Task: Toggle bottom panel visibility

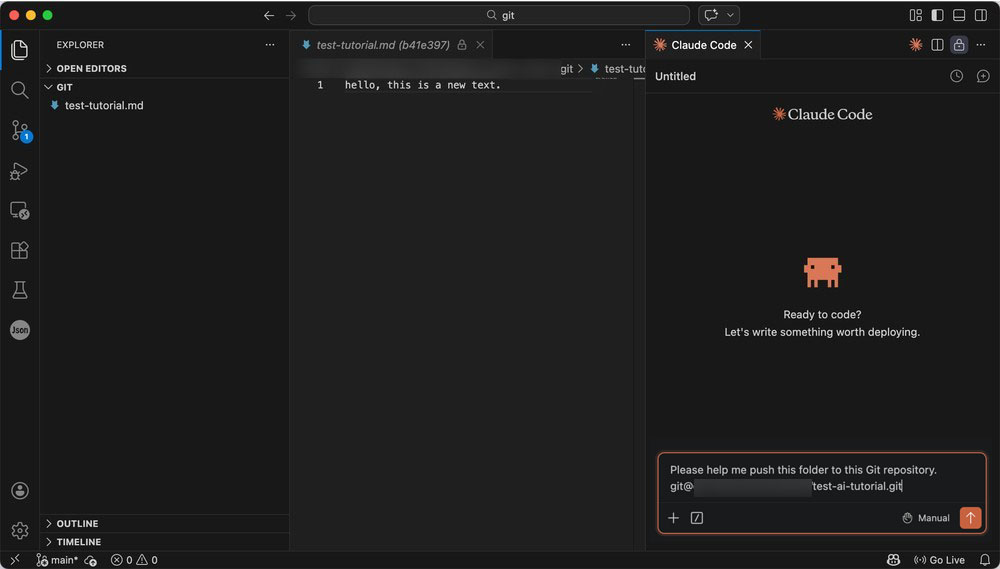Action: pyautogui.click(x=959, y=15)
